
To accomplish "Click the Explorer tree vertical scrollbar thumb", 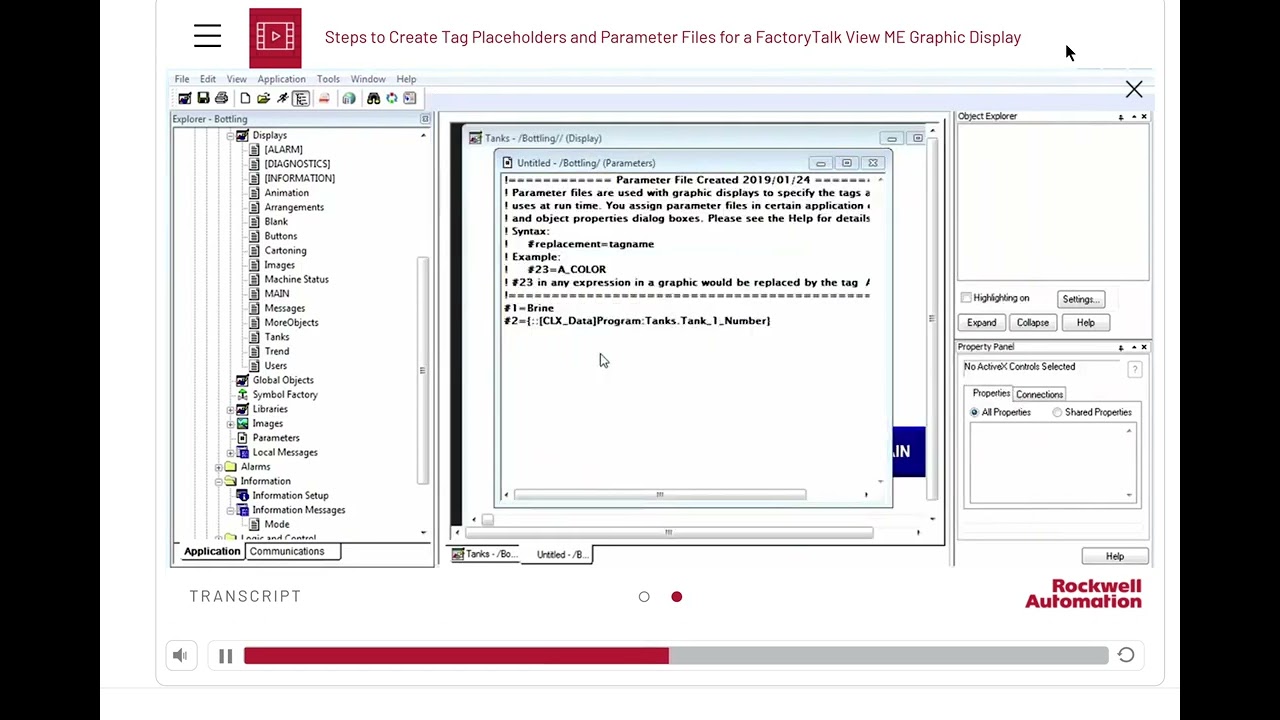I will [x=423, y=370].
